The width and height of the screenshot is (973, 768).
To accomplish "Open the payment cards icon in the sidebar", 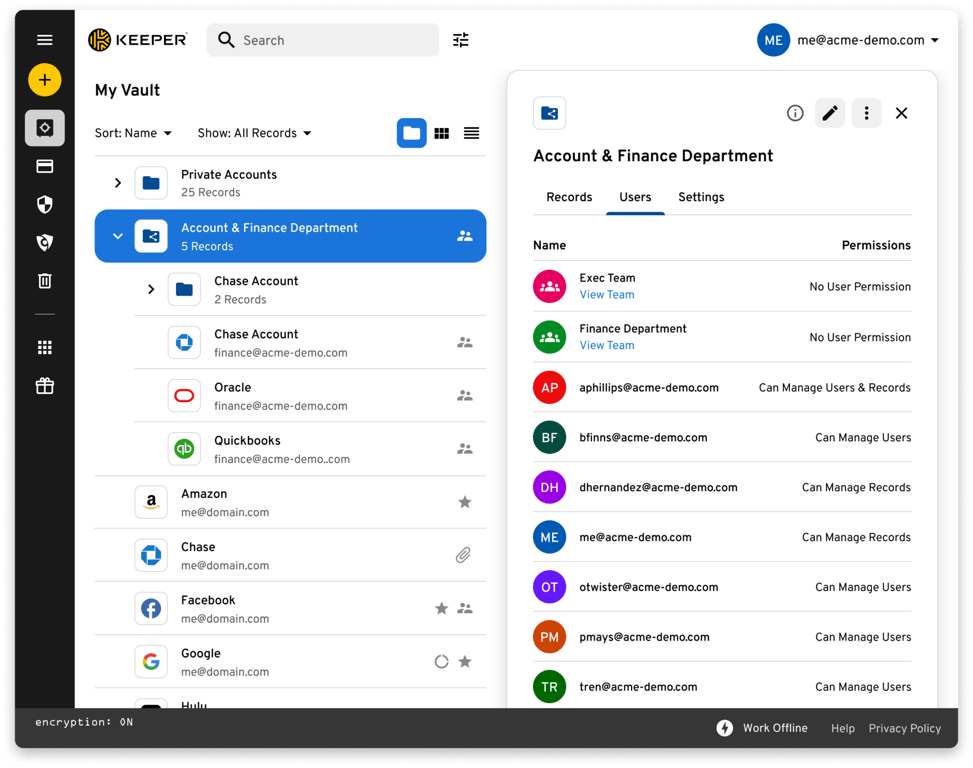I will (x=45, y=166).
